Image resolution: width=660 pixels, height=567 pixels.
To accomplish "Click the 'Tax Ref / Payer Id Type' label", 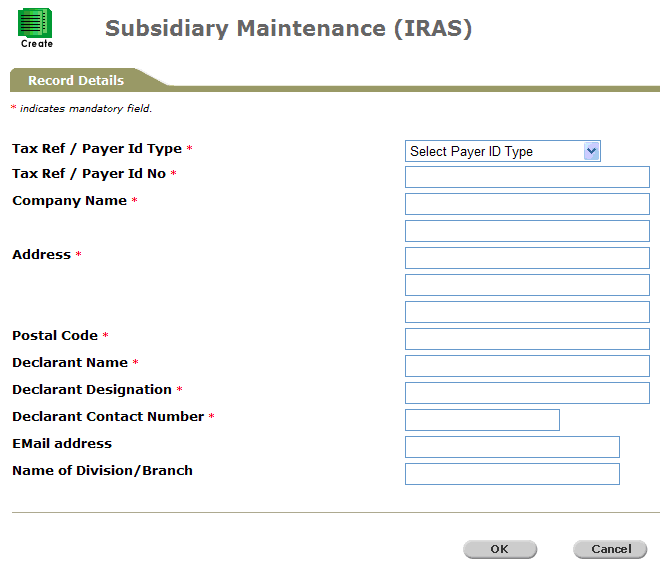I will click(97, 149).
